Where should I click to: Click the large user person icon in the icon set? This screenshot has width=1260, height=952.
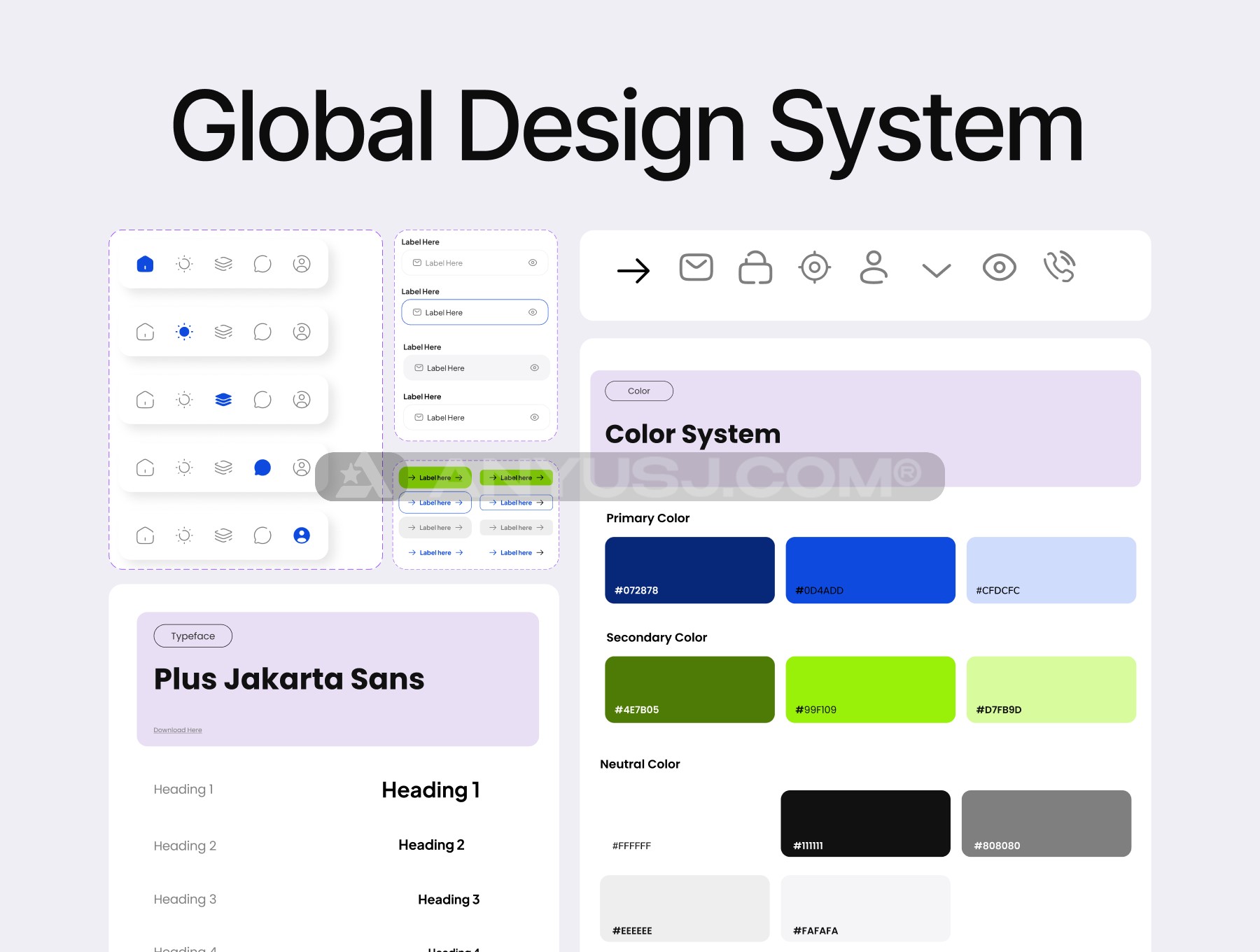point(874,267)
